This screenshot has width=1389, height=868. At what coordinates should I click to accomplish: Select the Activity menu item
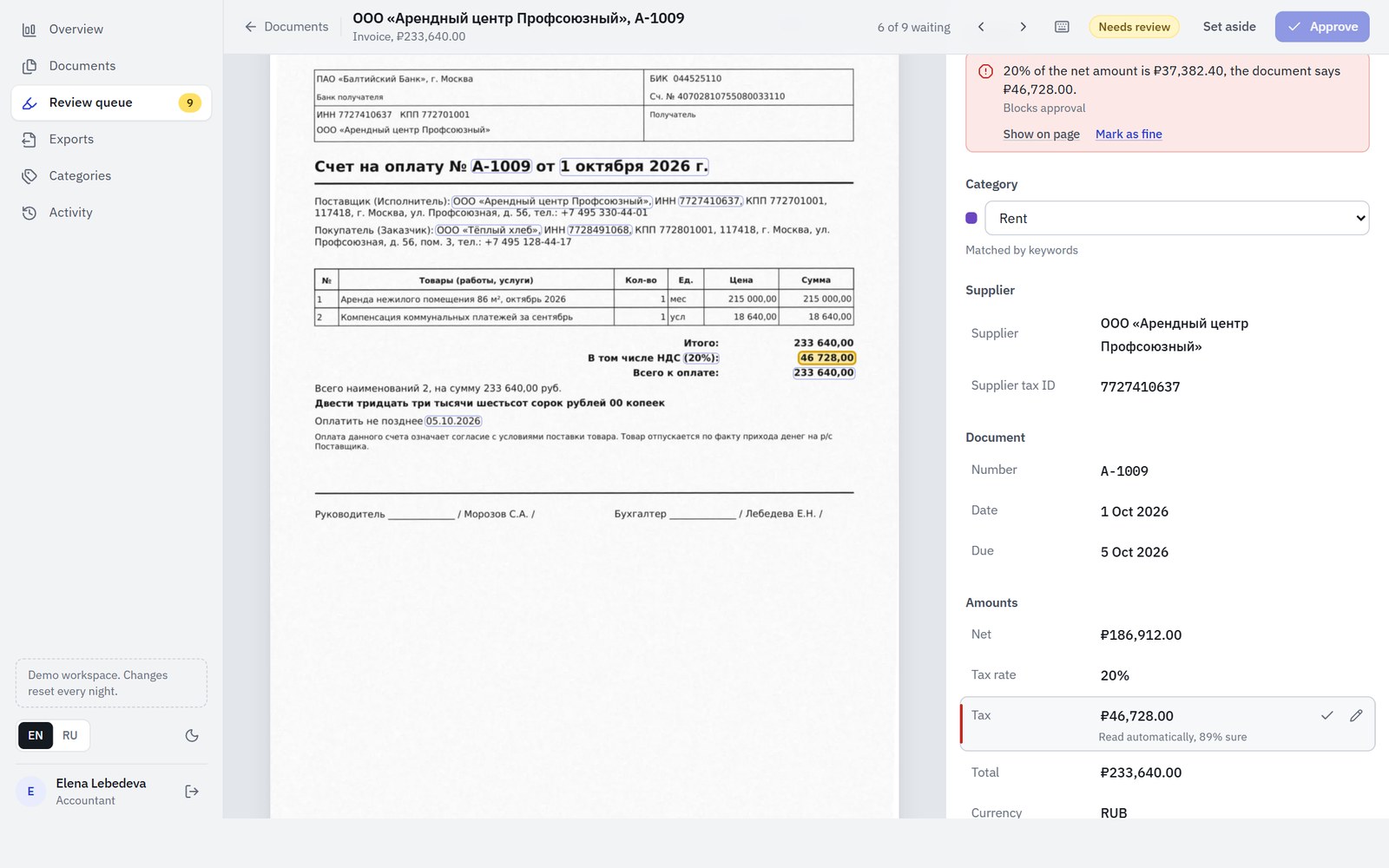point(111,213)
